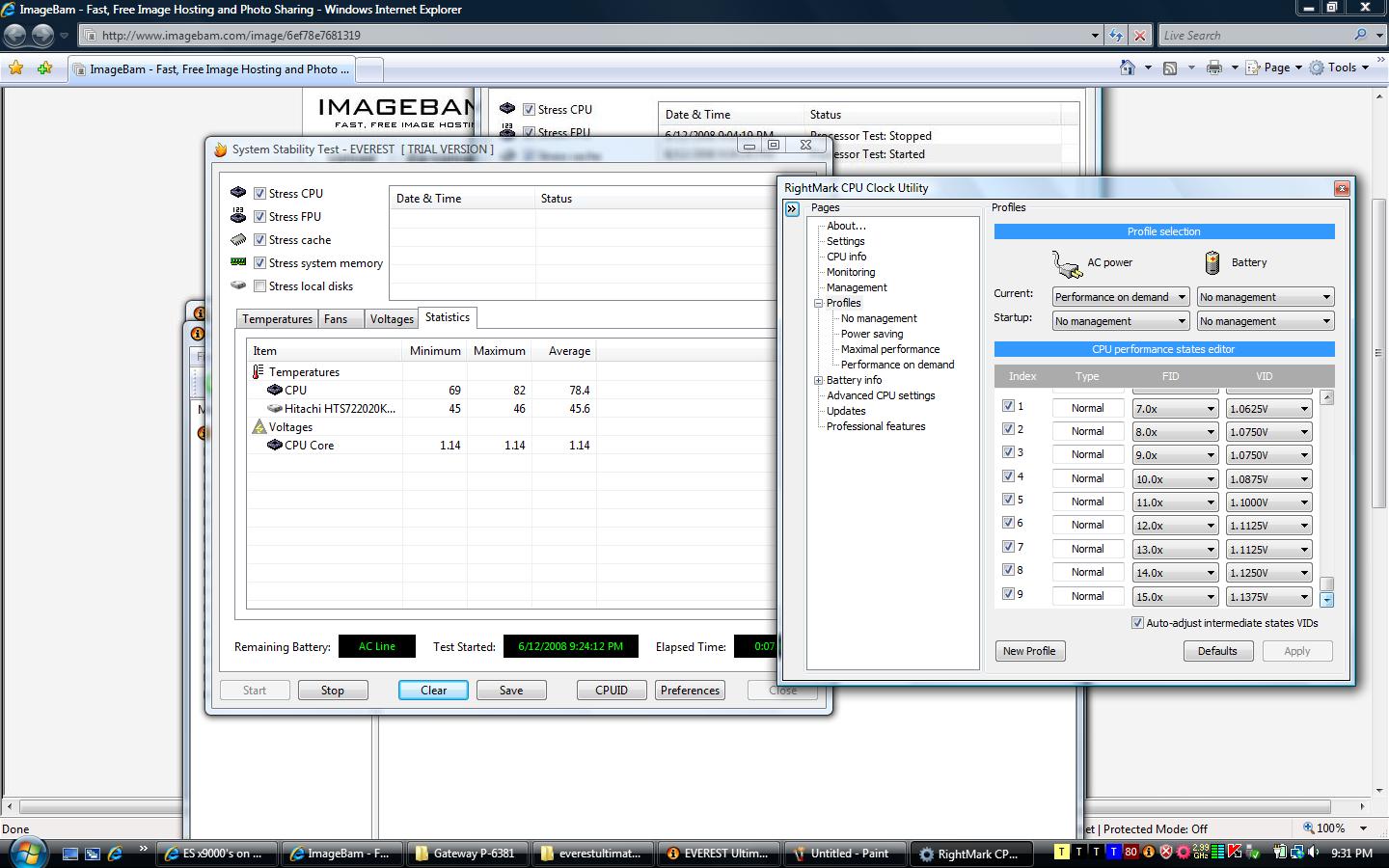
Task: Uncheck performance state index 1
Action: click(1008, 407)
